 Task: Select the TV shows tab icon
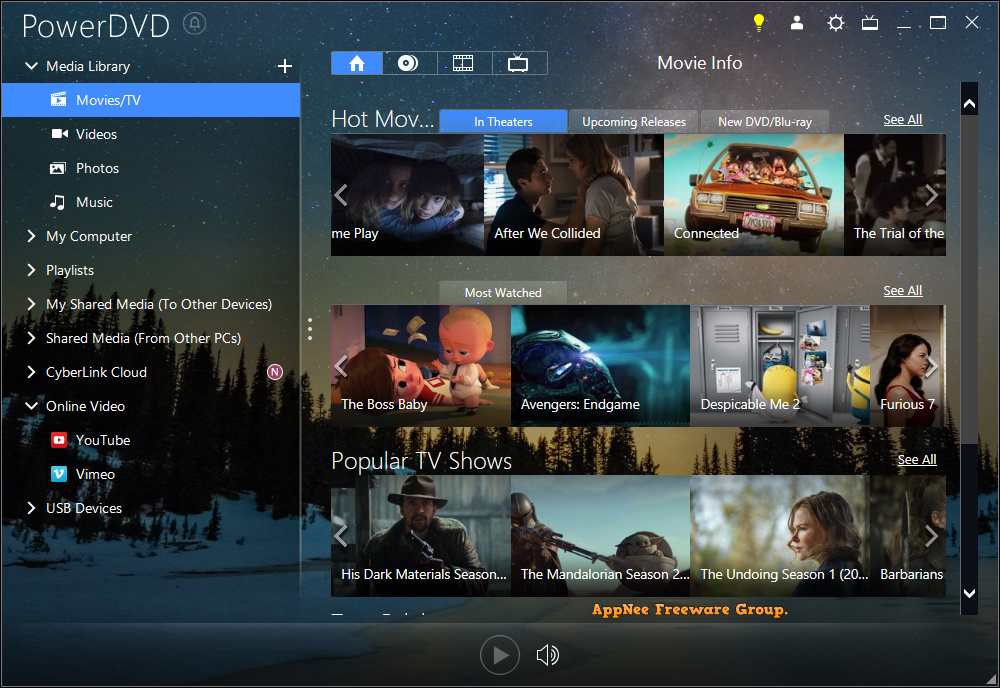[x=518, y=63]
